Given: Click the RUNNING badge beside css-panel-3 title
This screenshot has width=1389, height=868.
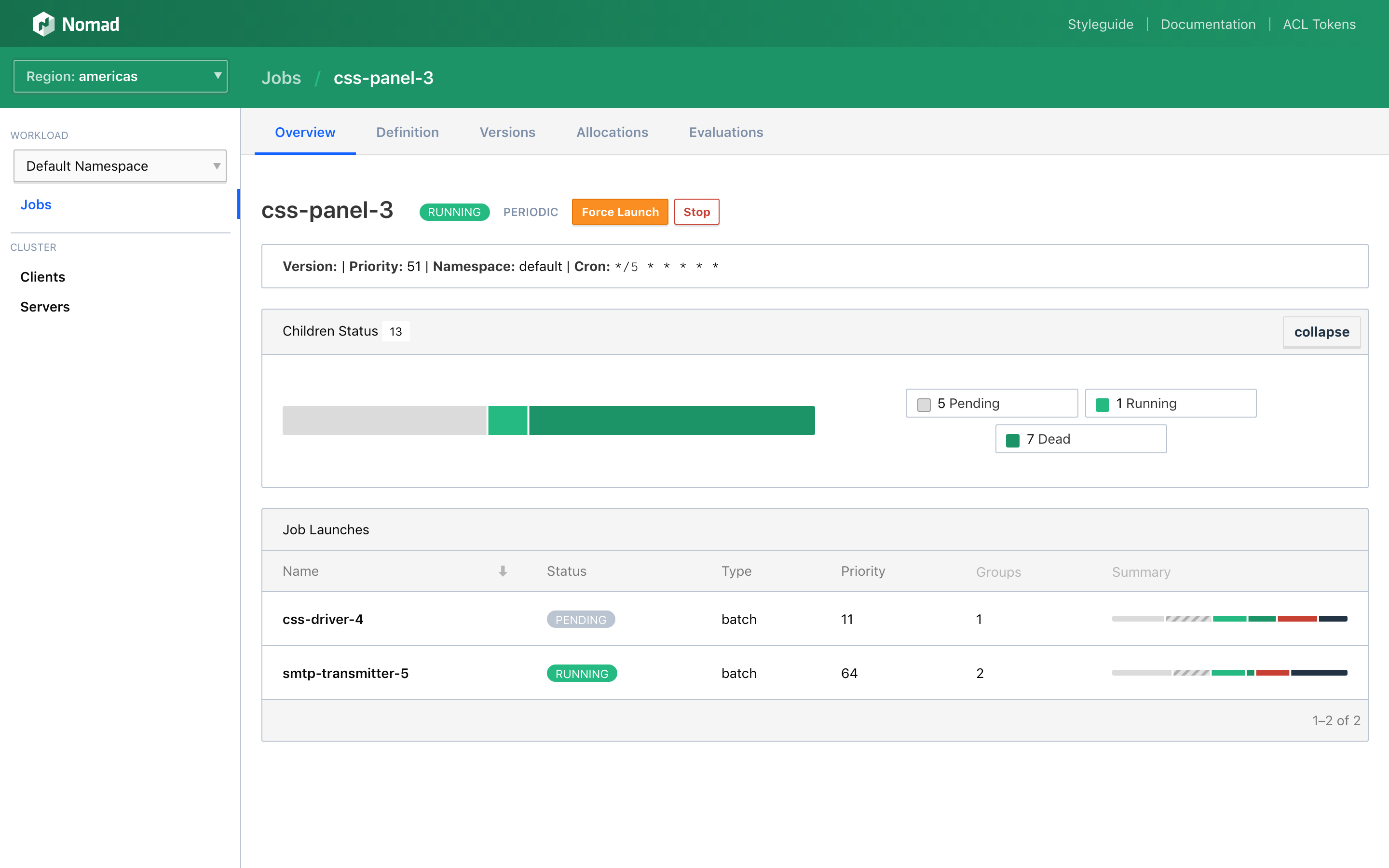Looking at the screenshot, I should tap(454, 212).
